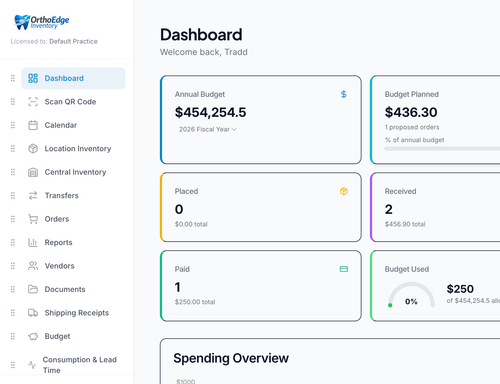
Task: Open the Paid orders card
Action: coord(261,286)
